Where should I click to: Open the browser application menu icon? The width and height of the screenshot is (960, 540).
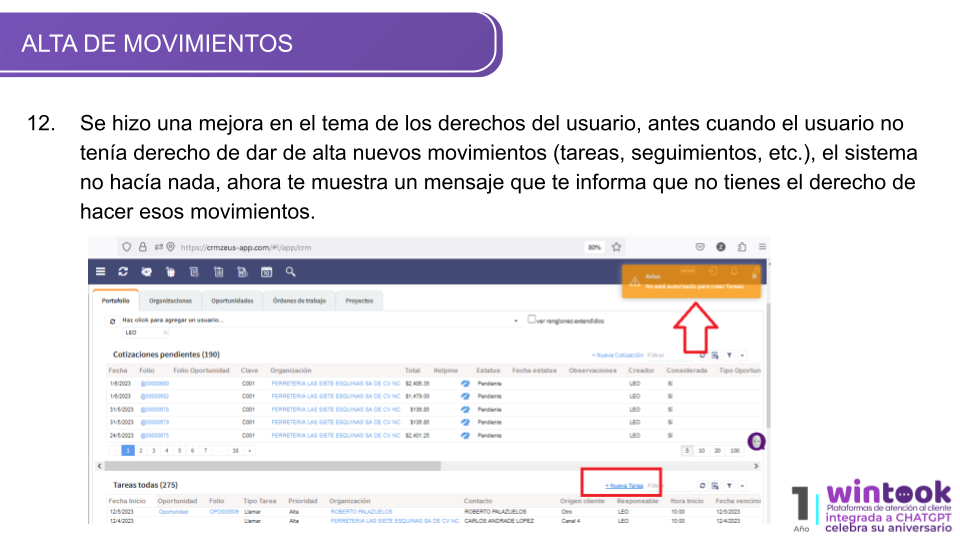762,247
